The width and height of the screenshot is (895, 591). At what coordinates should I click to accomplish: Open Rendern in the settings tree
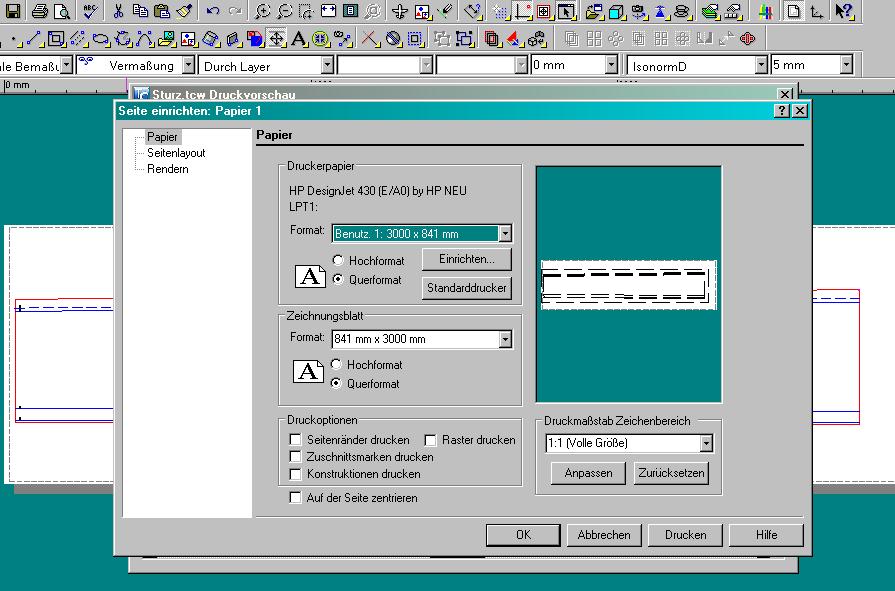click(167, 169)
